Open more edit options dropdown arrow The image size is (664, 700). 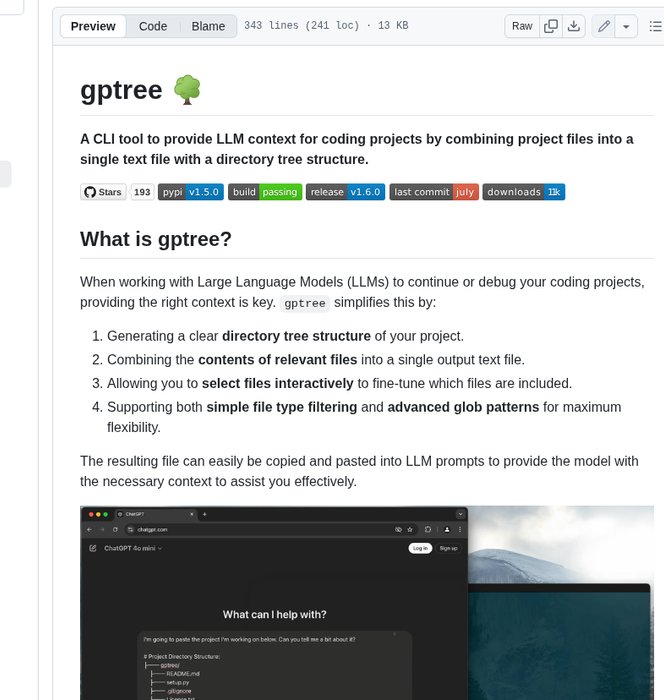point(626,26)
